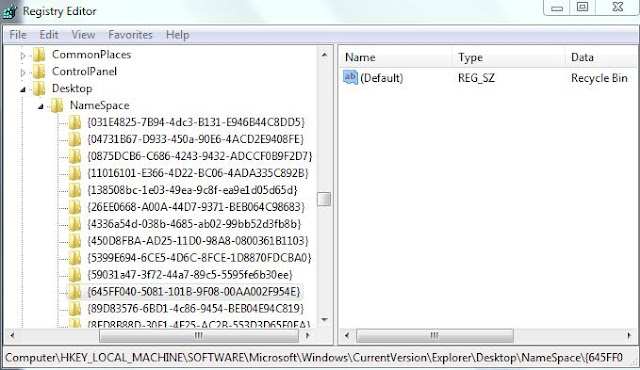Expand the CommonPlaces key
The height and width of the screenshot is (370, 640).
tap(23, 55)
